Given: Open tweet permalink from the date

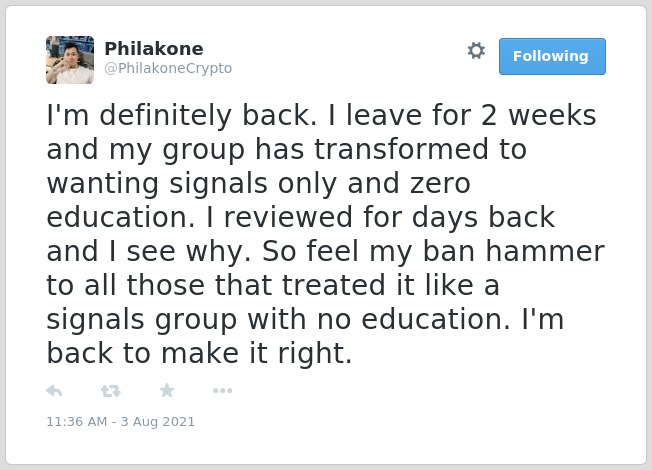Looking at the screenshot, I should click(x=121, y=422).
